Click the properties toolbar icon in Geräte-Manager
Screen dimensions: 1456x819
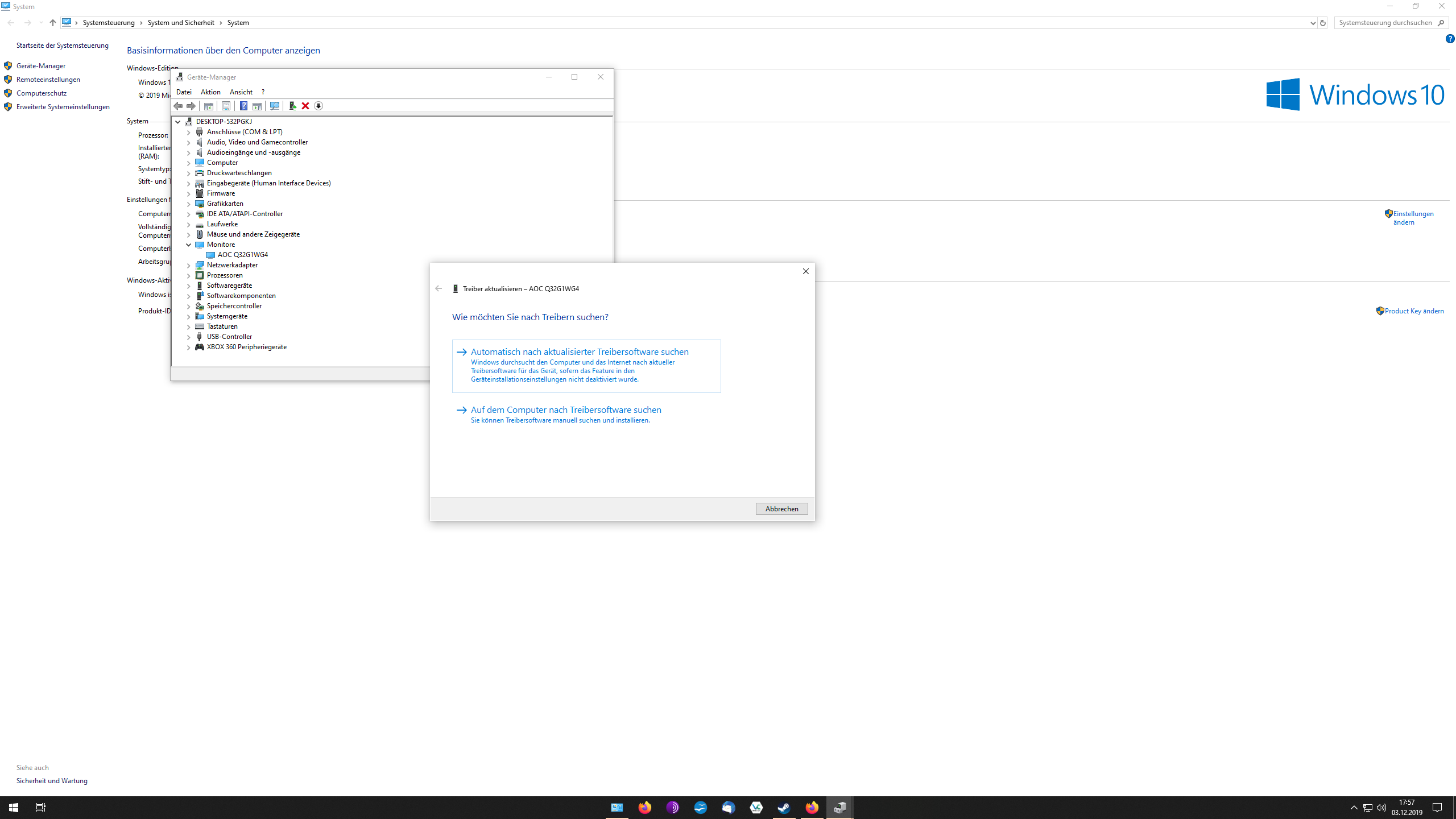pyautogui.click(x=226, y=106)
